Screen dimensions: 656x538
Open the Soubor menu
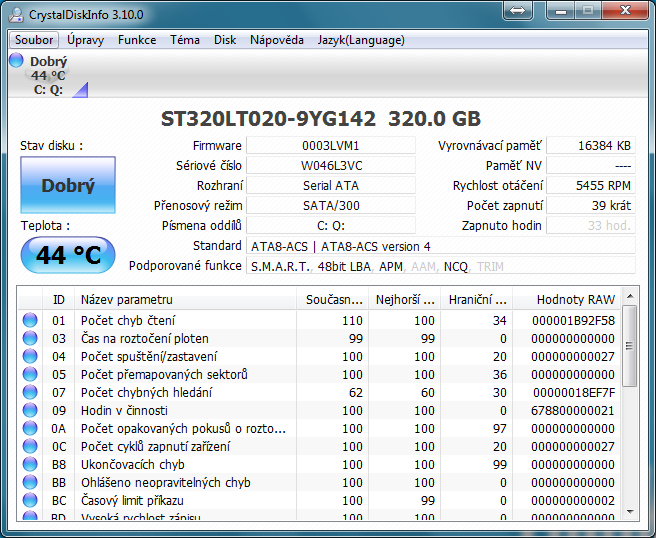(35, 40)
